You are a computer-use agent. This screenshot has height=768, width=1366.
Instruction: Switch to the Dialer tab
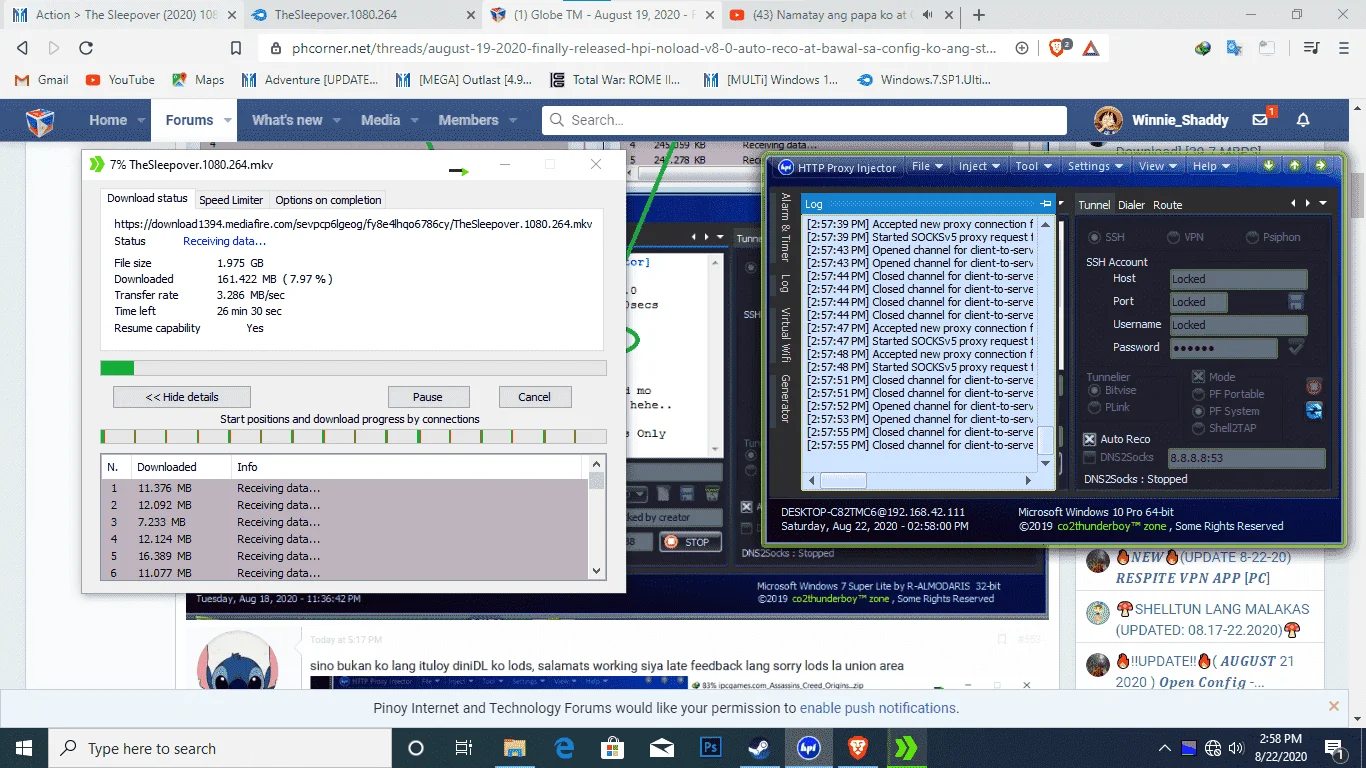pos(1131,205)
